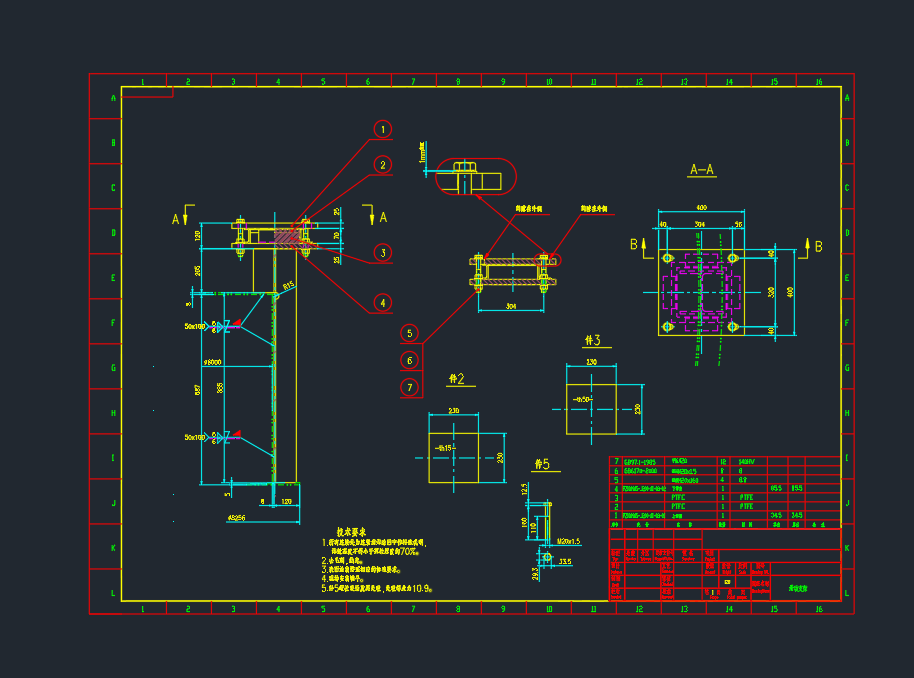Click the lower "50x100" weld label
This screenshot has width=914, height=678.
[x=195, y=437]
